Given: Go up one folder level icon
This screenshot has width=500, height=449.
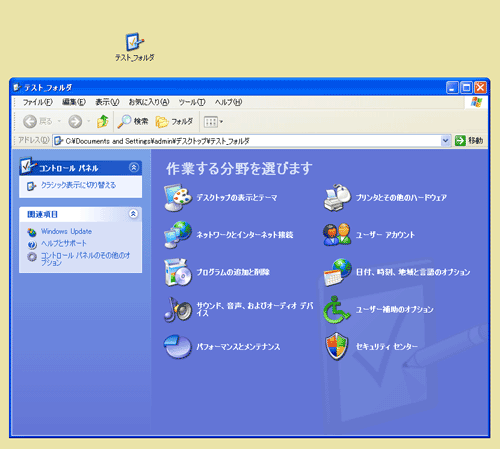Looking at the screenshot, I should (x=103, y=121).
